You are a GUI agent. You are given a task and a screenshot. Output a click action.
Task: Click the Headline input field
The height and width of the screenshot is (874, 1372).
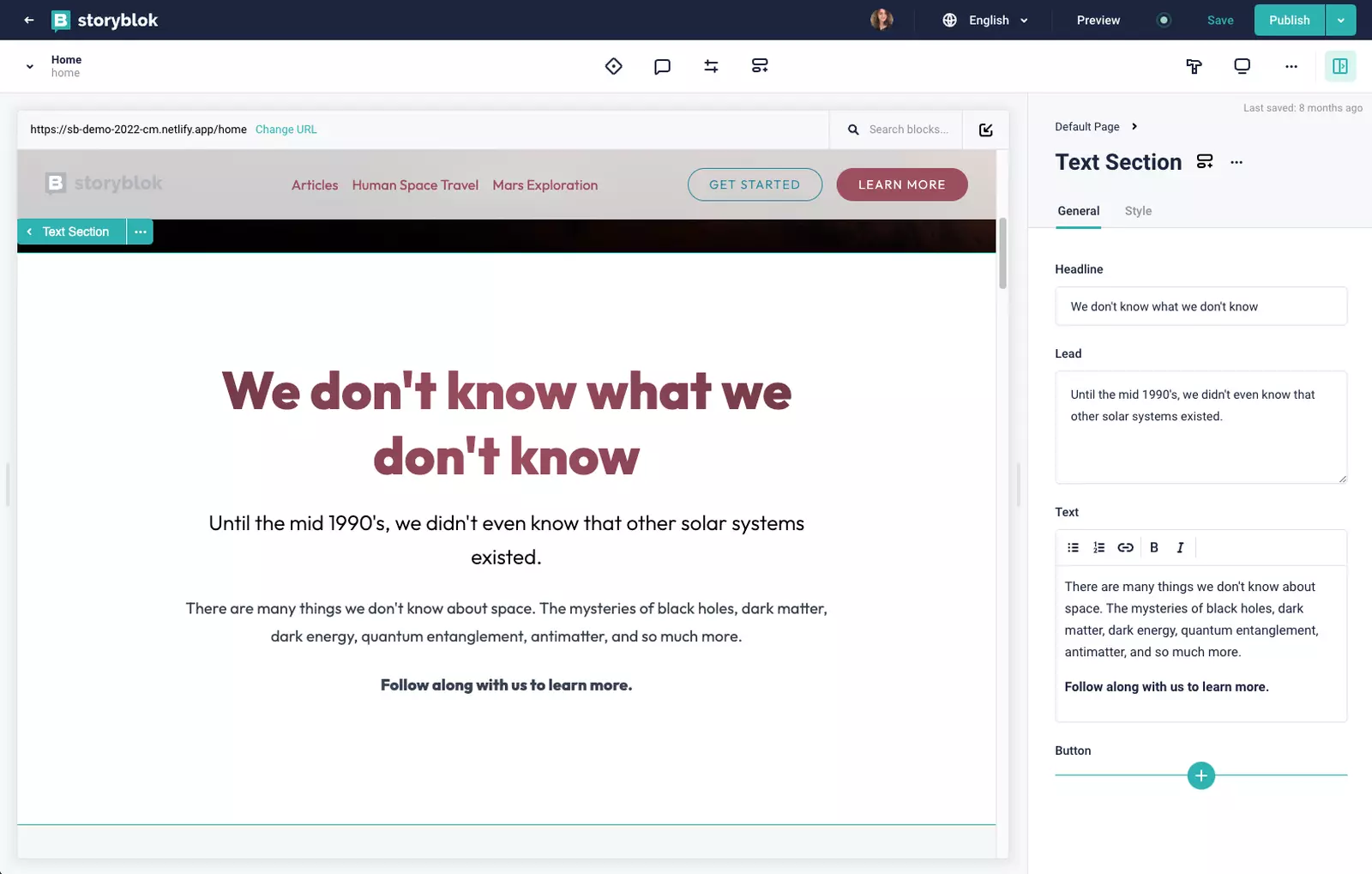(1200, 306)
